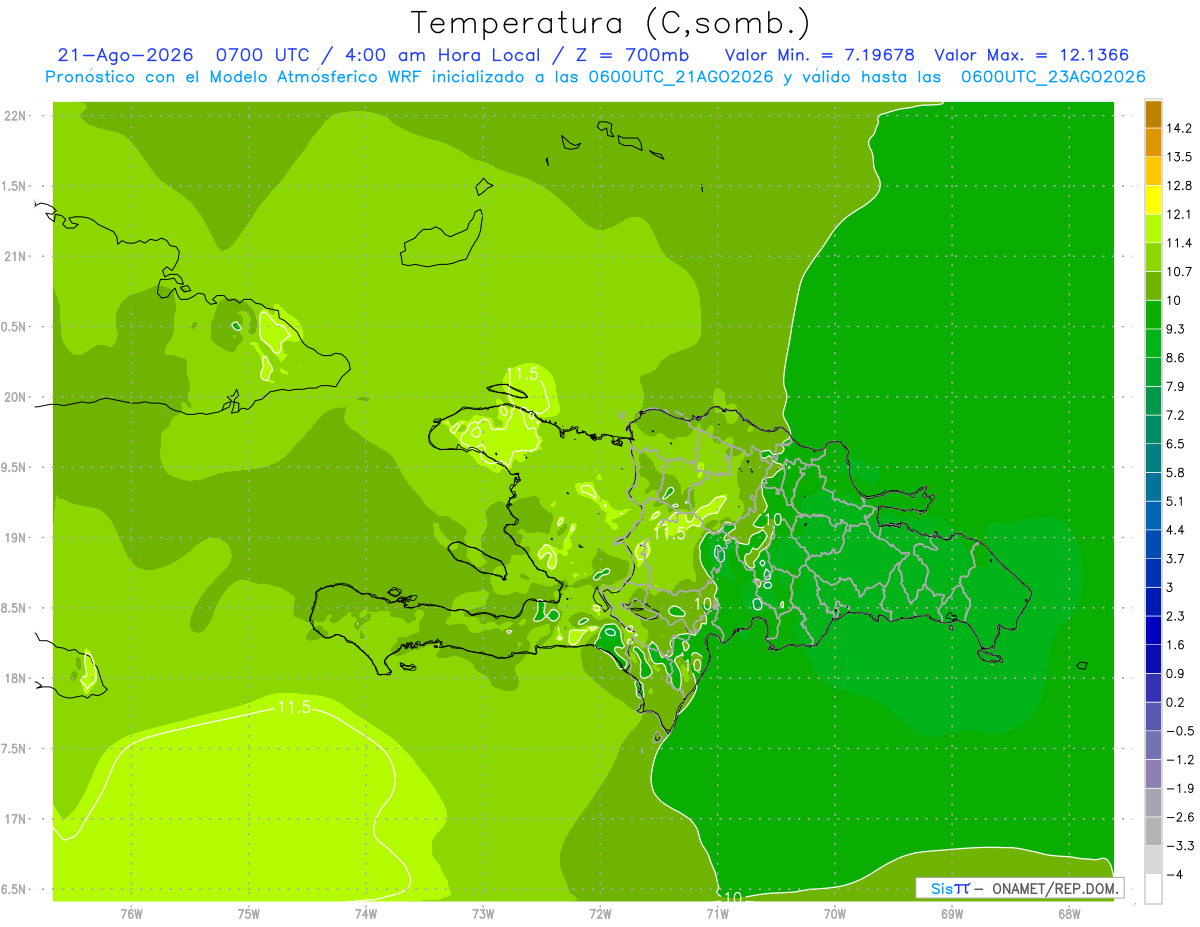1200x927 pixels.
Task: Click the '72W' longitude axis label
Action: point(600,913)
